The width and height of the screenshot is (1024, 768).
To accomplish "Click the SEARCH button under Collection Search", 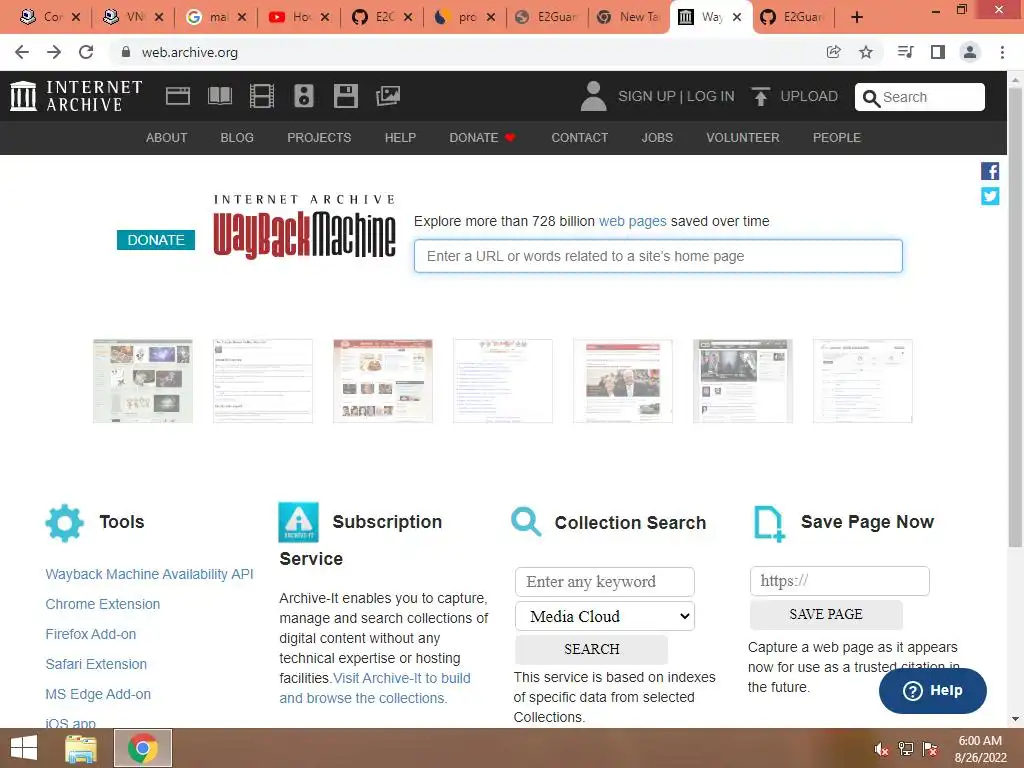I will (x=592, y=649).
